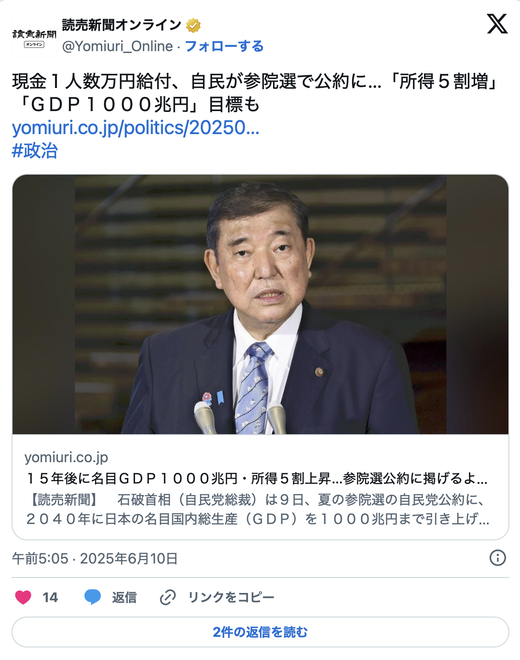Click the 返信 reply label
The image size is (520, 660).
124,597
